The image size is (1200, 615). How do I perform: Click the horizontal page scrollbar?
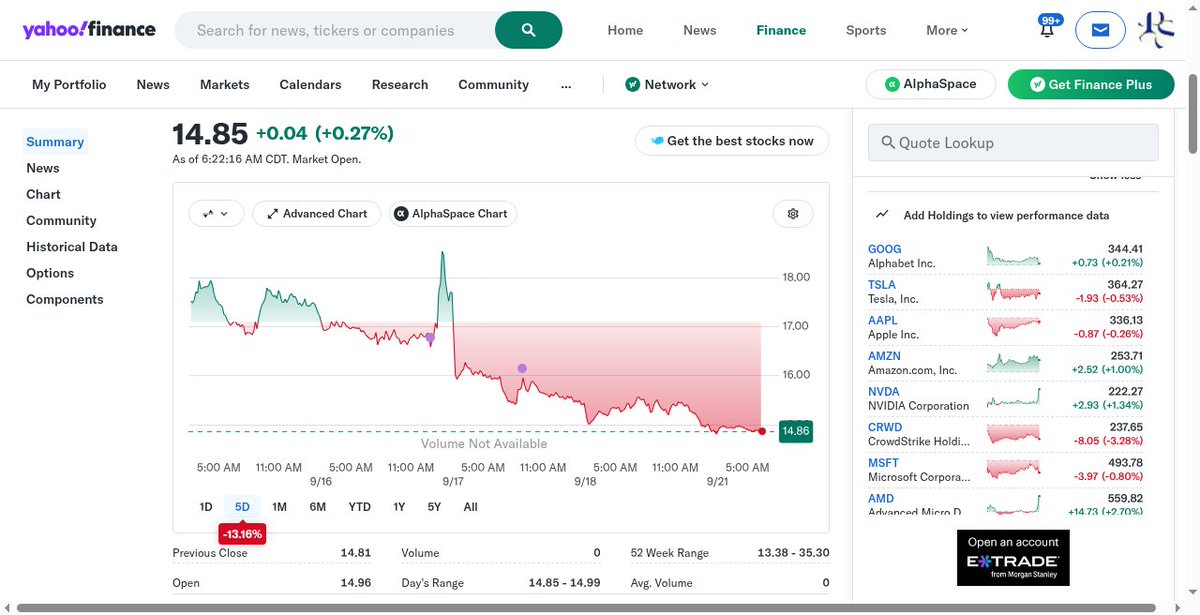click(585, 607)
